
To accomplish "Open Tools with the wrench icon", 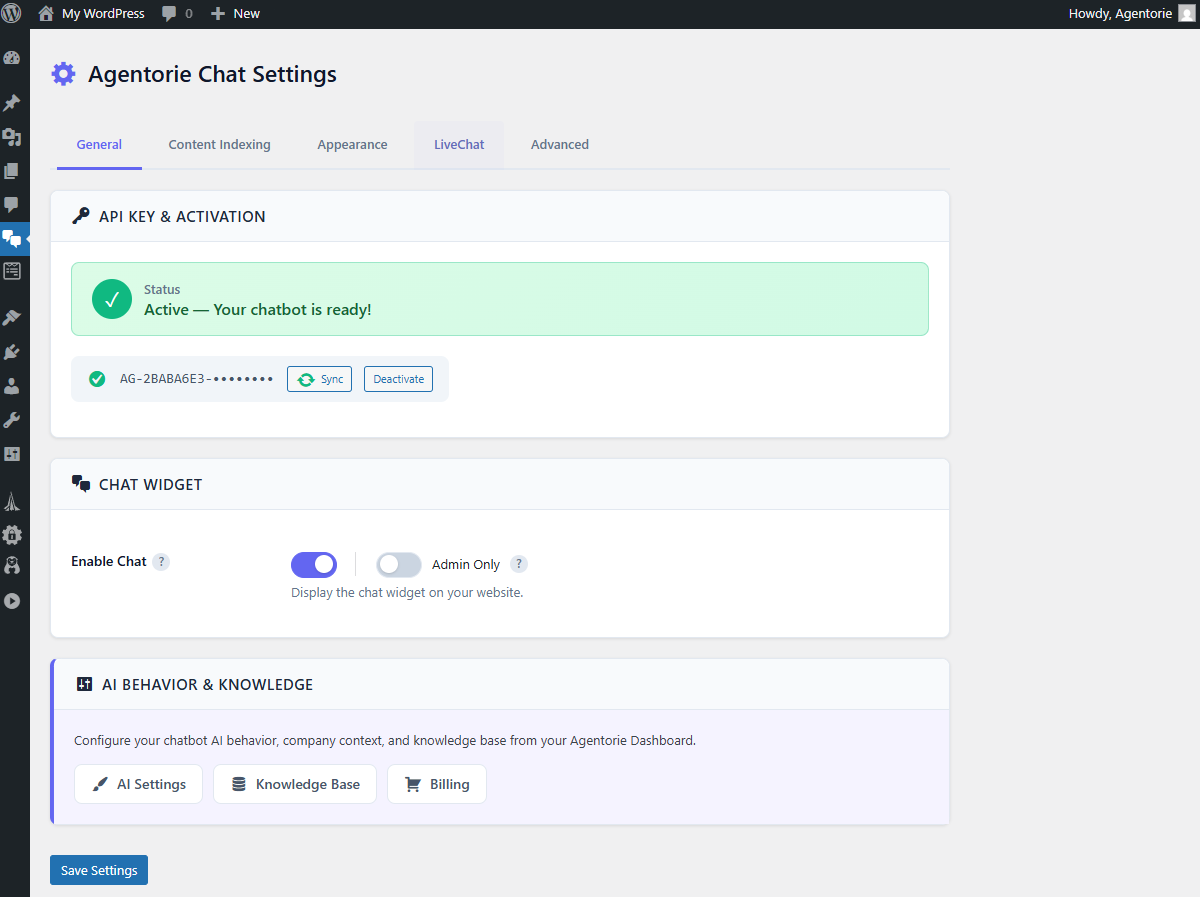I will coord(14,420).
